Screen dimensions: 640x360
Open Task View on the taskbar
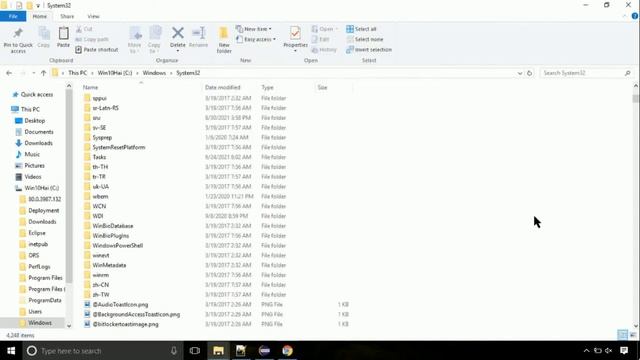tap(195, 351)
